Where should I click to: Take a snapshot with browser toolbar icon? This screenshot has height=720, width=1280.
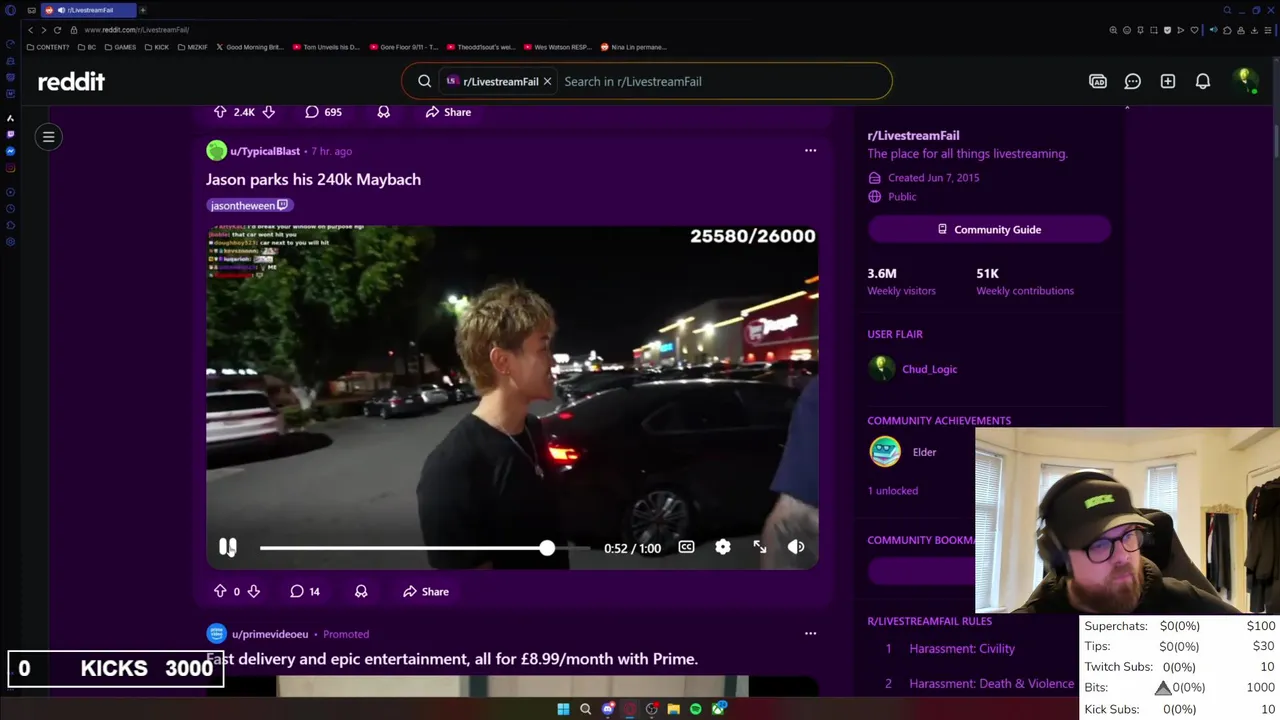[x=1154, y=30]
